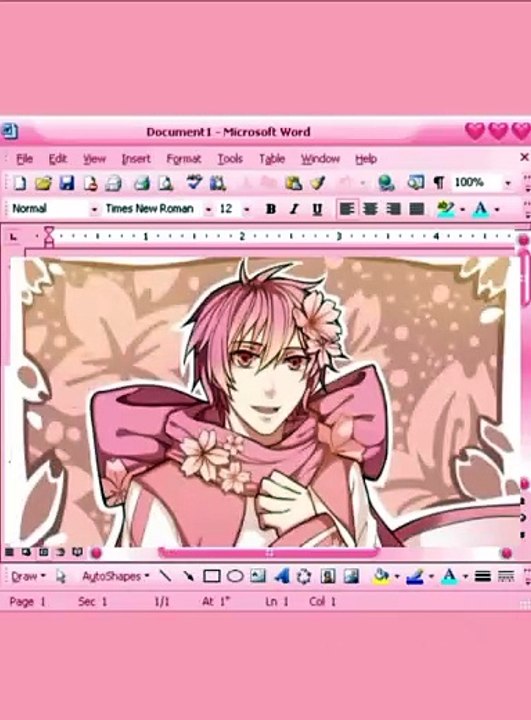This screenshot has height=720, width=531.
Task: Insert Picture from file
Action: 351,576
